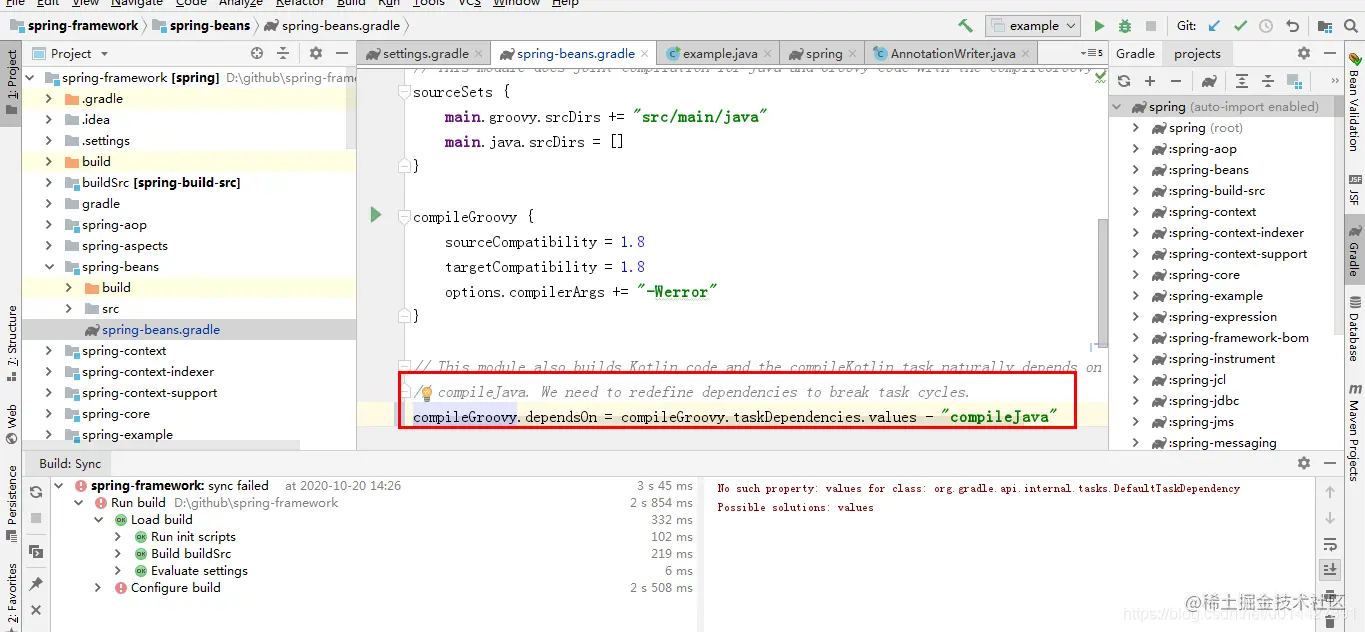Locate current file in Project tree

(257, 53)
